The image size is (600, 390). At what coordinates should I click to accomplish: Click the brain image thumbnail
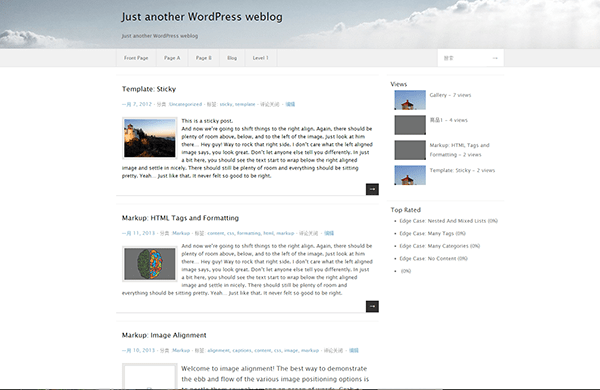pos(150,264)
